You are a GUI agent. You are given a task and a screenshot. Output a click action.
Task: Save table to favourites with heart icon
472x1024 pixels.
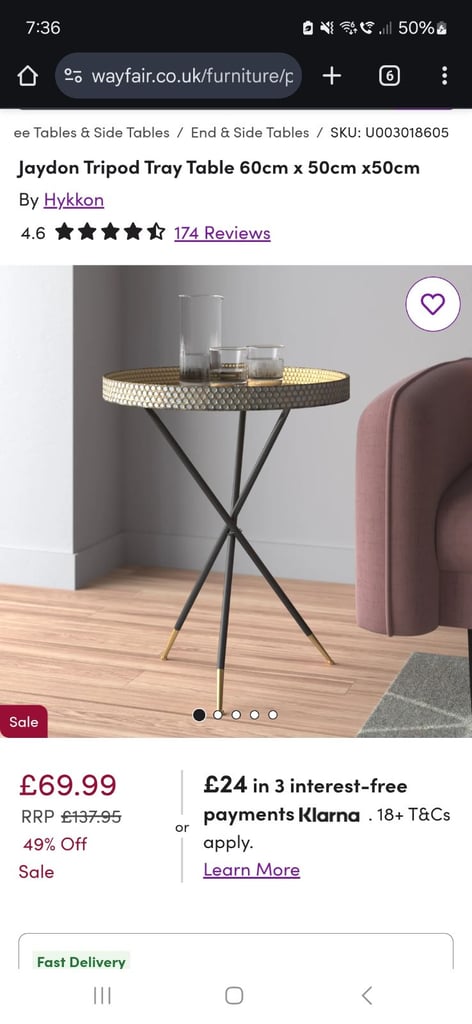click(x=433, y=304)
